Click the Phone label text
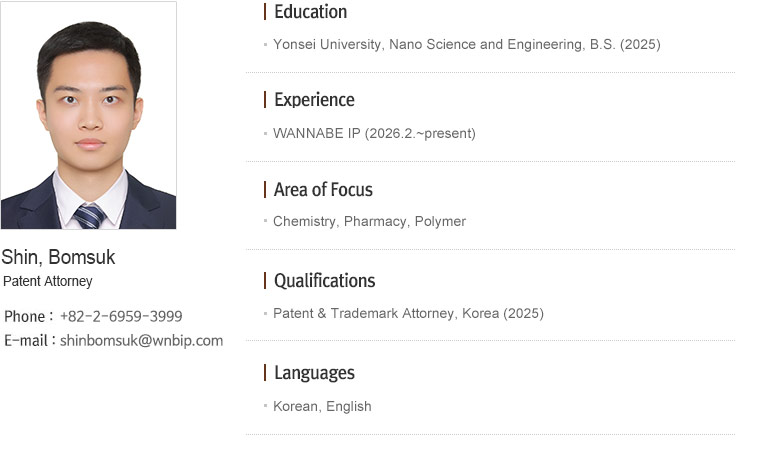This screenshot has width=760, height=474. pyautogui.click(x=25, y=316)
